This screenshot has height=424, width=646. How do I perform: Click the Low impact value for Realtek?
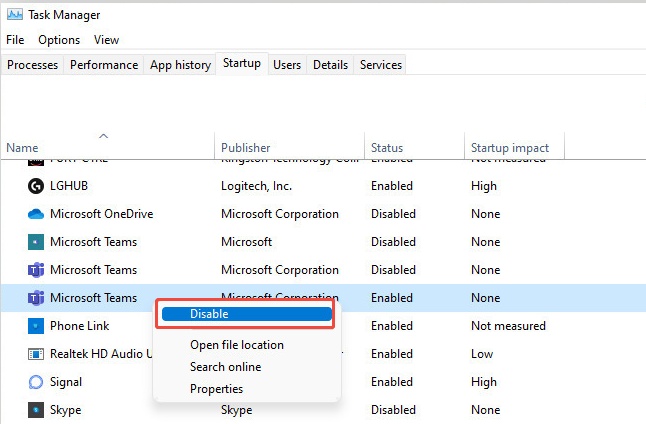pos(482,354)
